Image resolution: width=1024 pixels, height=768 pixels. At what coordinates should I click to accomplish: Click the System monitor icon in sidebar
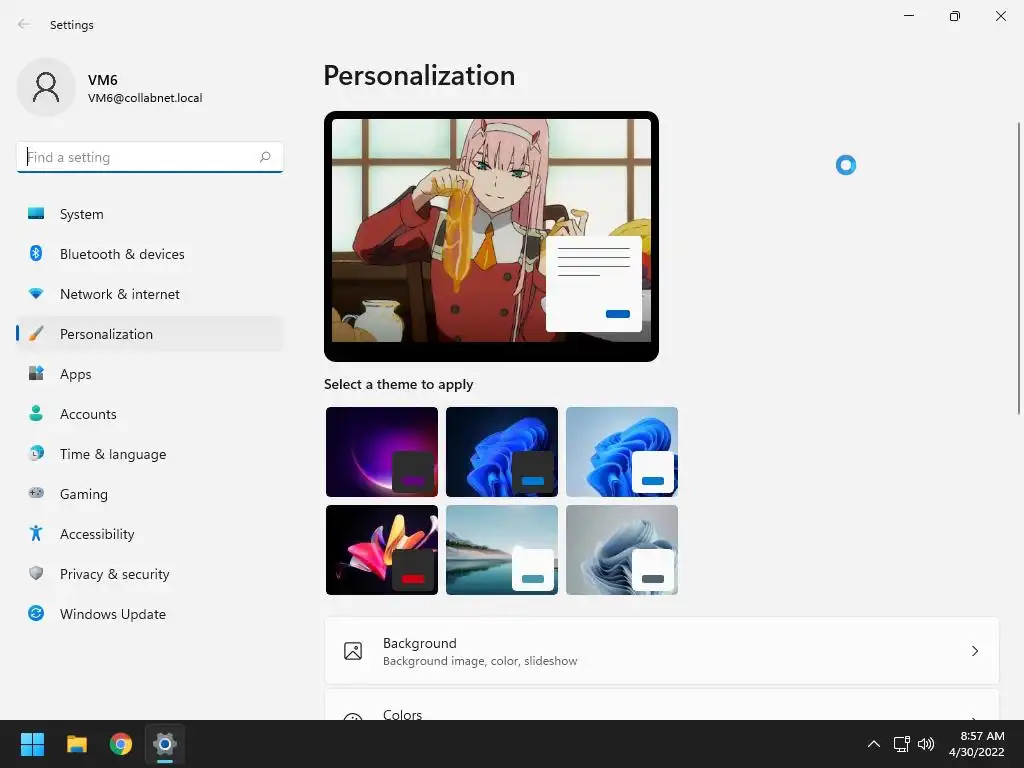[36, 214]
